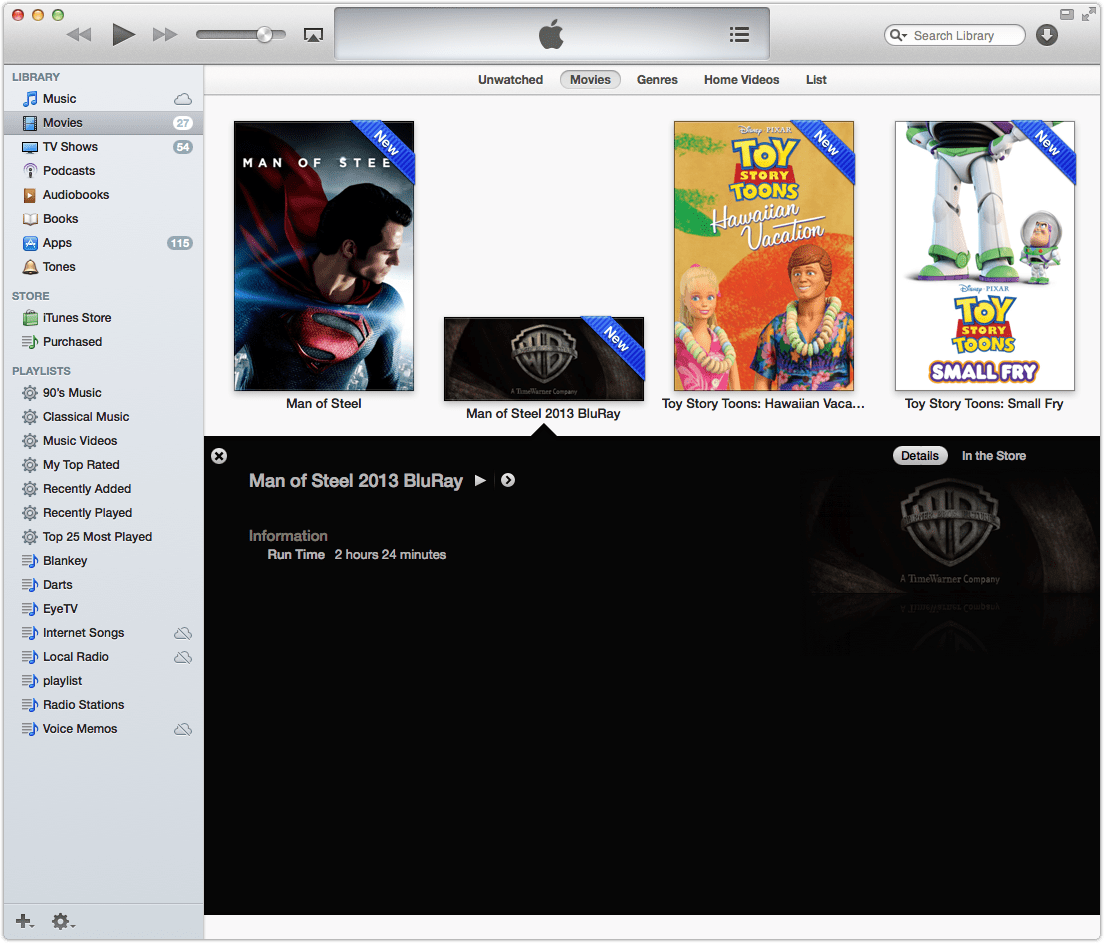
Task: Open the My Top Rated playlist
Action: [x=102, y=464]
